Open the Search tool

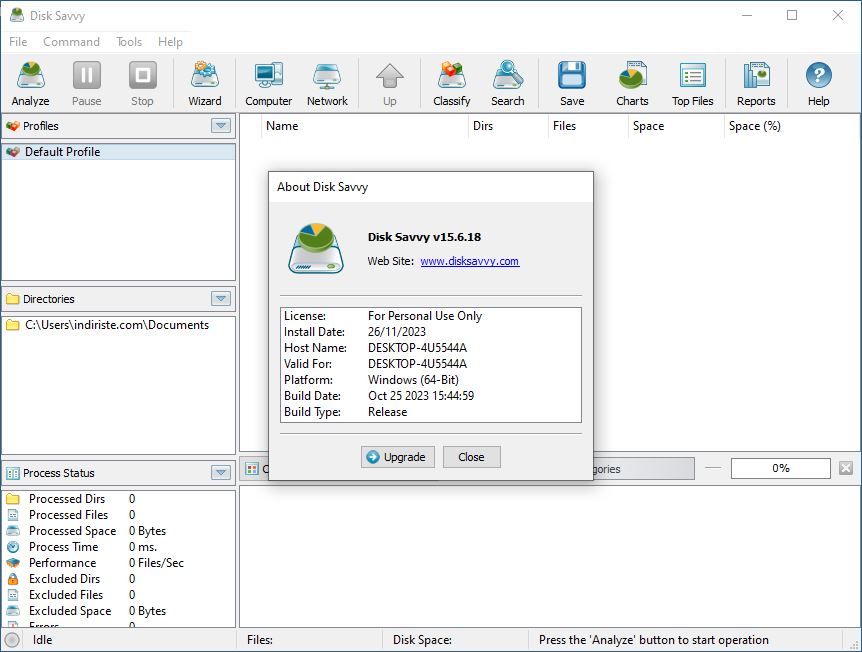pos(507,84)
